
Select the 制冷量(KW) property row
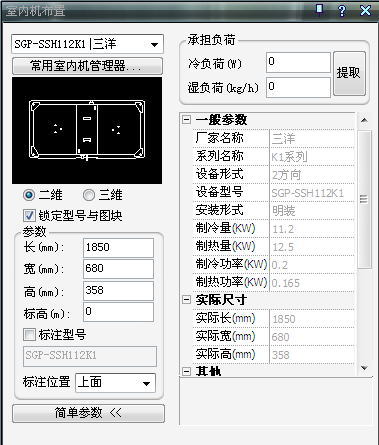coord(273,228)
